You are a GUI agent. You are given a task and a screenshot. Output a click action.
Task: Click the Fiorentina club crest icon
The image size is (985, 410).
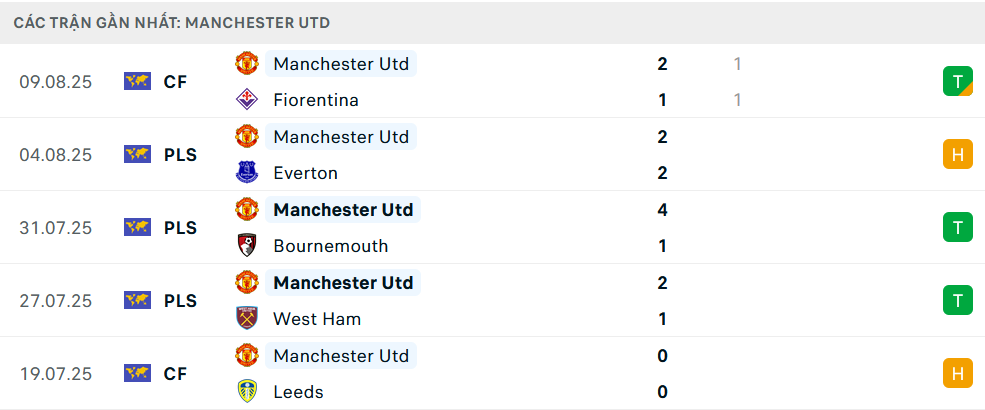tap(246, 100)
